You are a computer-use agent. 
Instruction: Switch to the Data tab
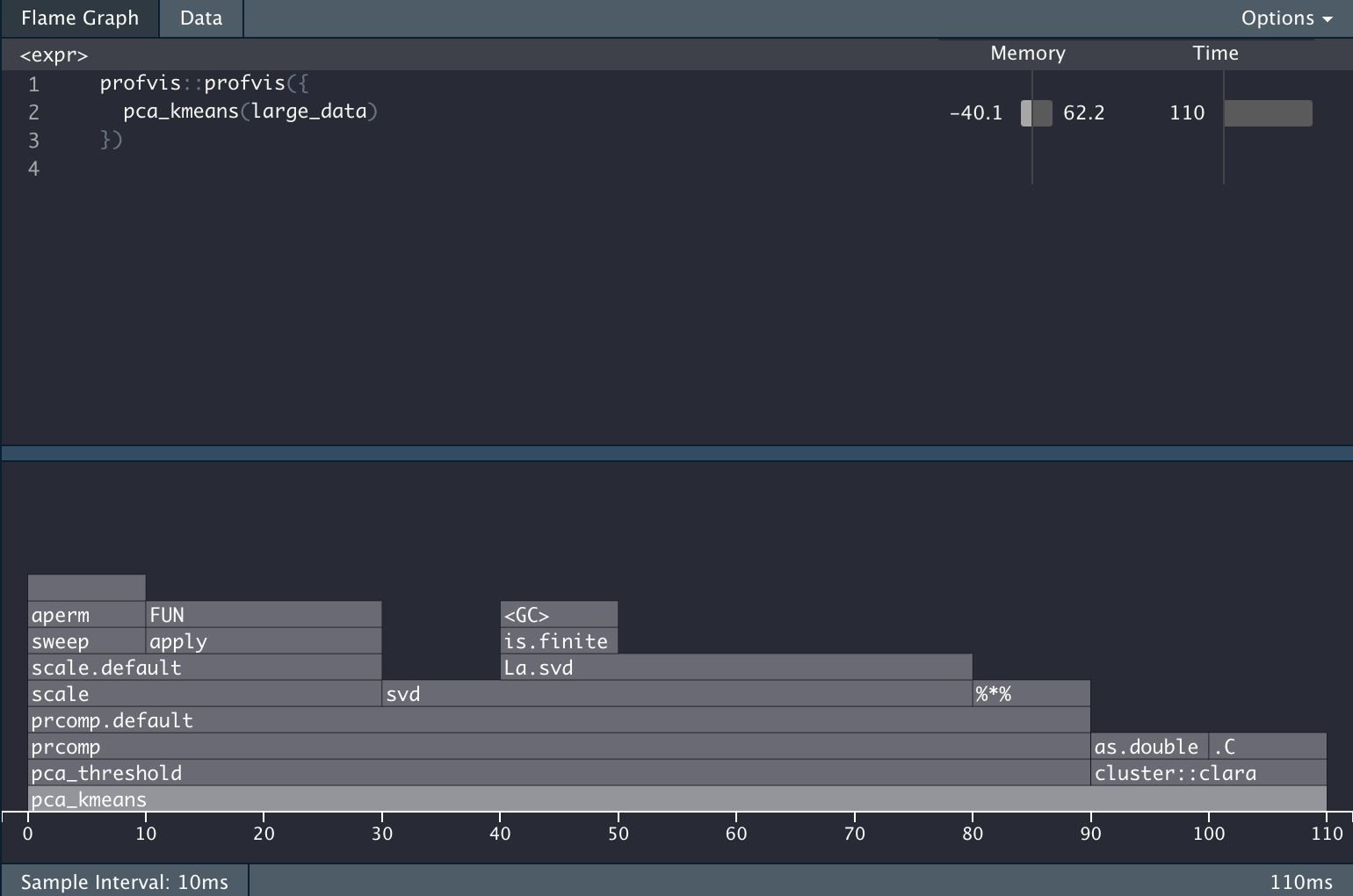201,18
